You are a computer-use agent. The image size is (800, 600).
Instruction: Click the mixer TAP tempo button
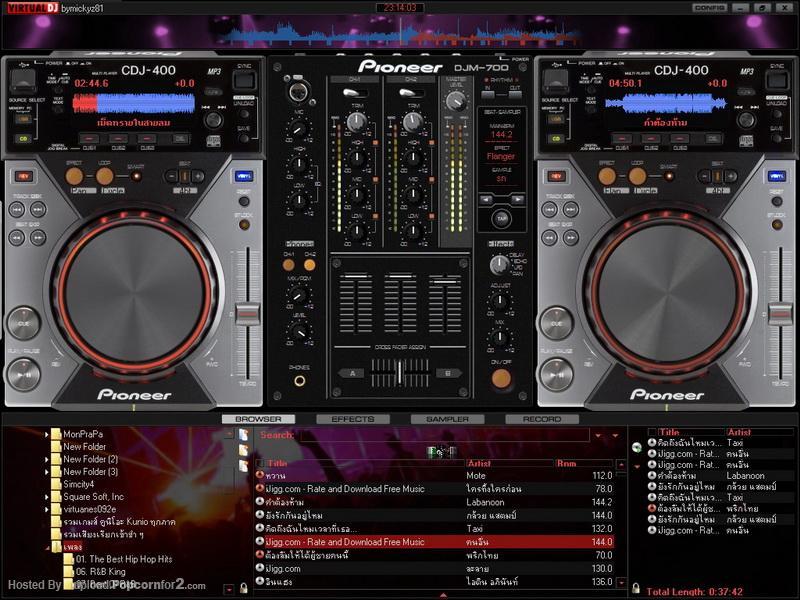[x=502, y=219]
